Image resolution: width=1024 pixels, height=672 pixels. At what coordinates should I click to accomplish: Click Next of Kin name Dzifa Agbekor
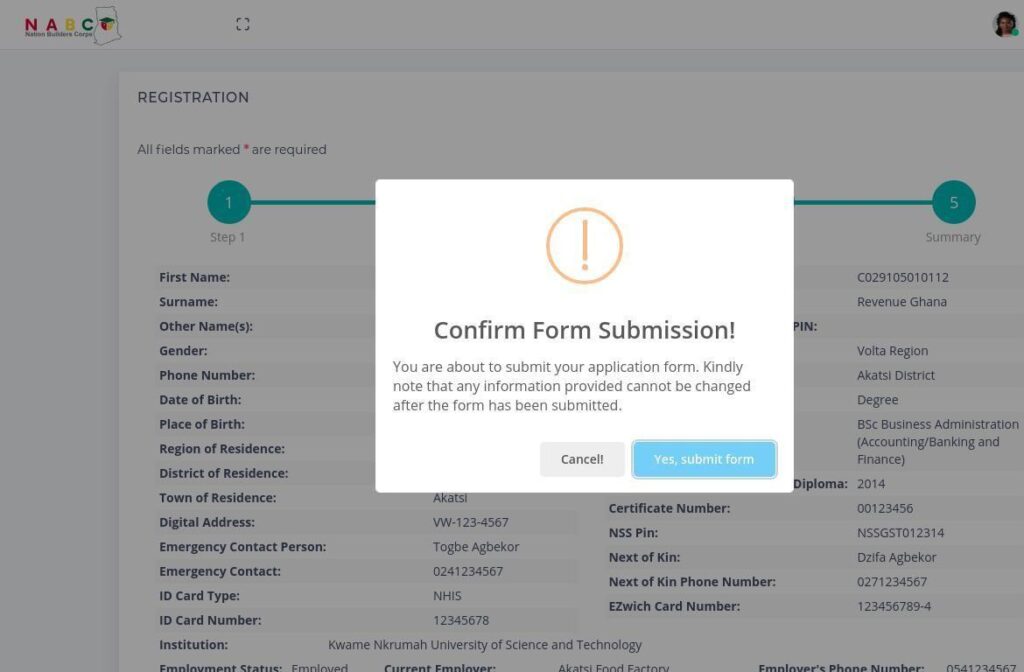(897, 558)
